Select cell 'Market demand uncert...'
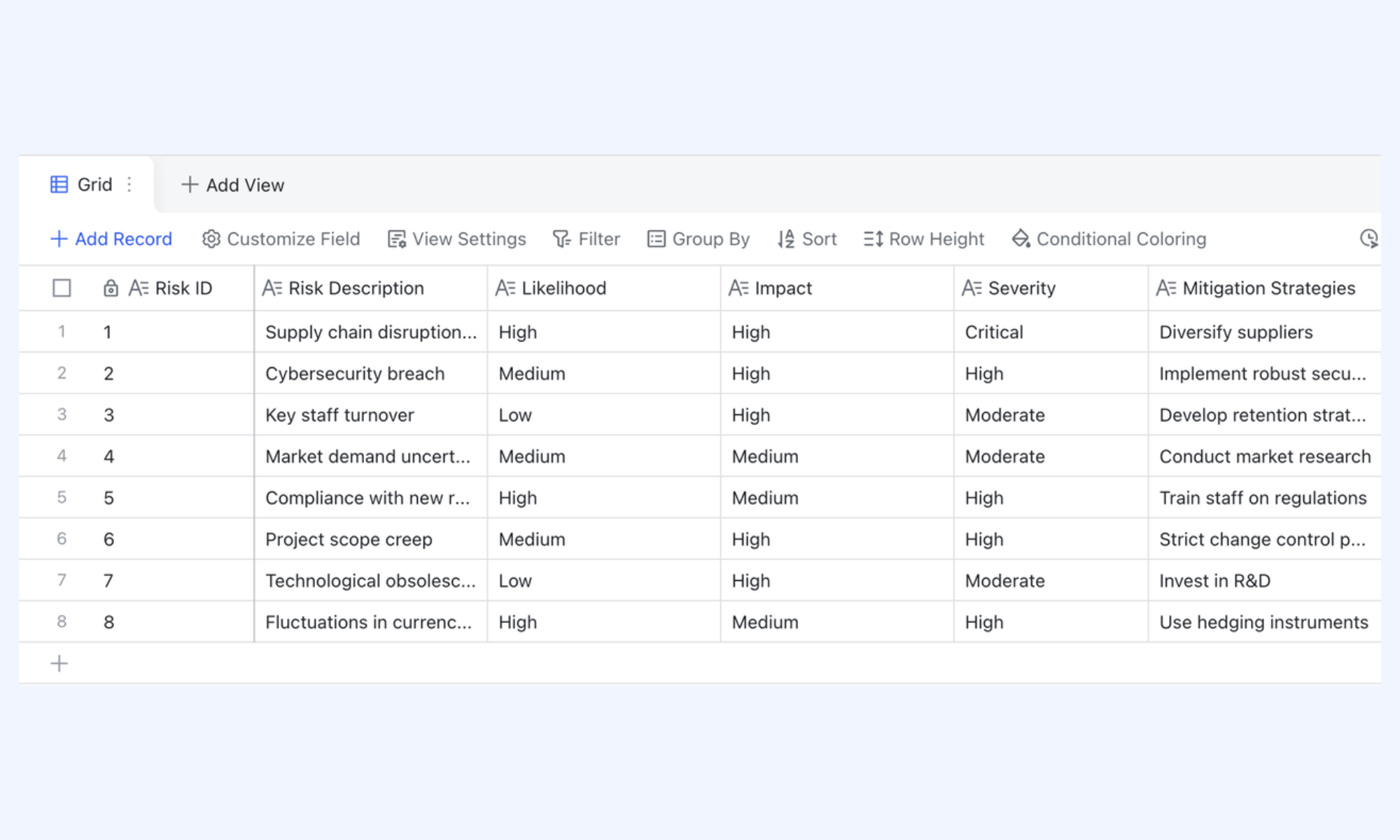This screenshot has height=840, width=1400. (371, 456)
